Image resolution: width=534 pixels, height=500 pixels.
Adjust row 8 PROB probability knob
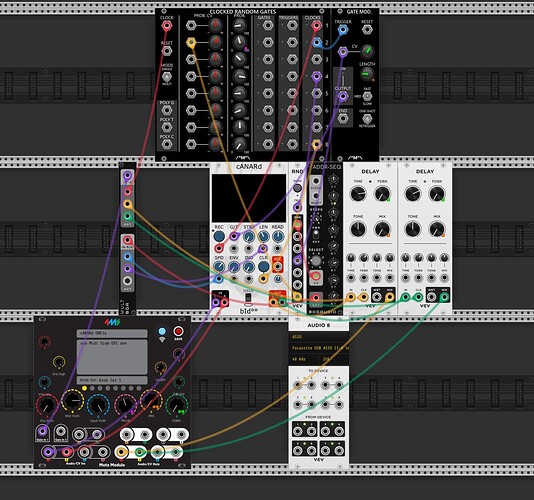239,144
